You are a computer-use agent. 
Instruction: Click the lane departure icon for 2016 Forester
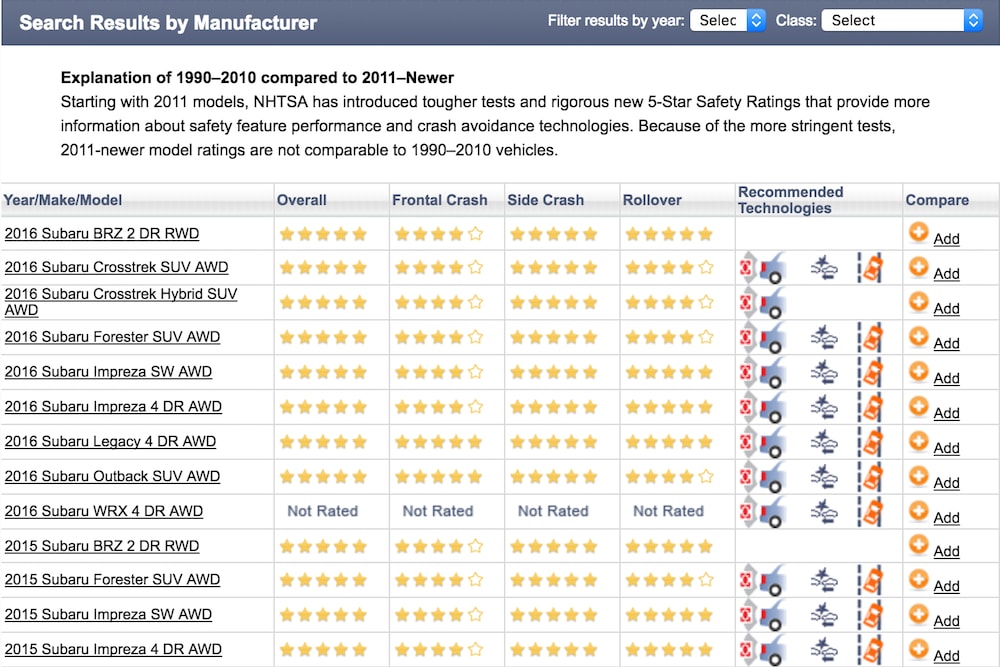pyautogui.click(x=870, y=337)
